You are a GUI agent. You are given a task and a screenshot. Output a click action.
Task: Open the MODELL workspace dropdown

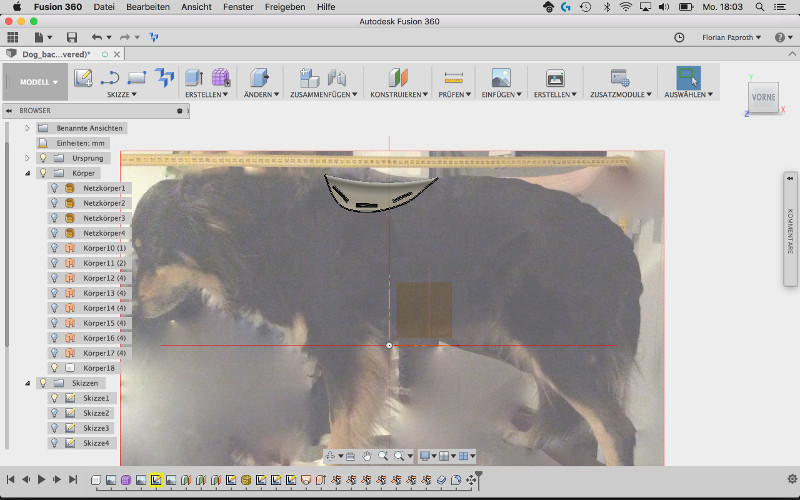point(40,82)
